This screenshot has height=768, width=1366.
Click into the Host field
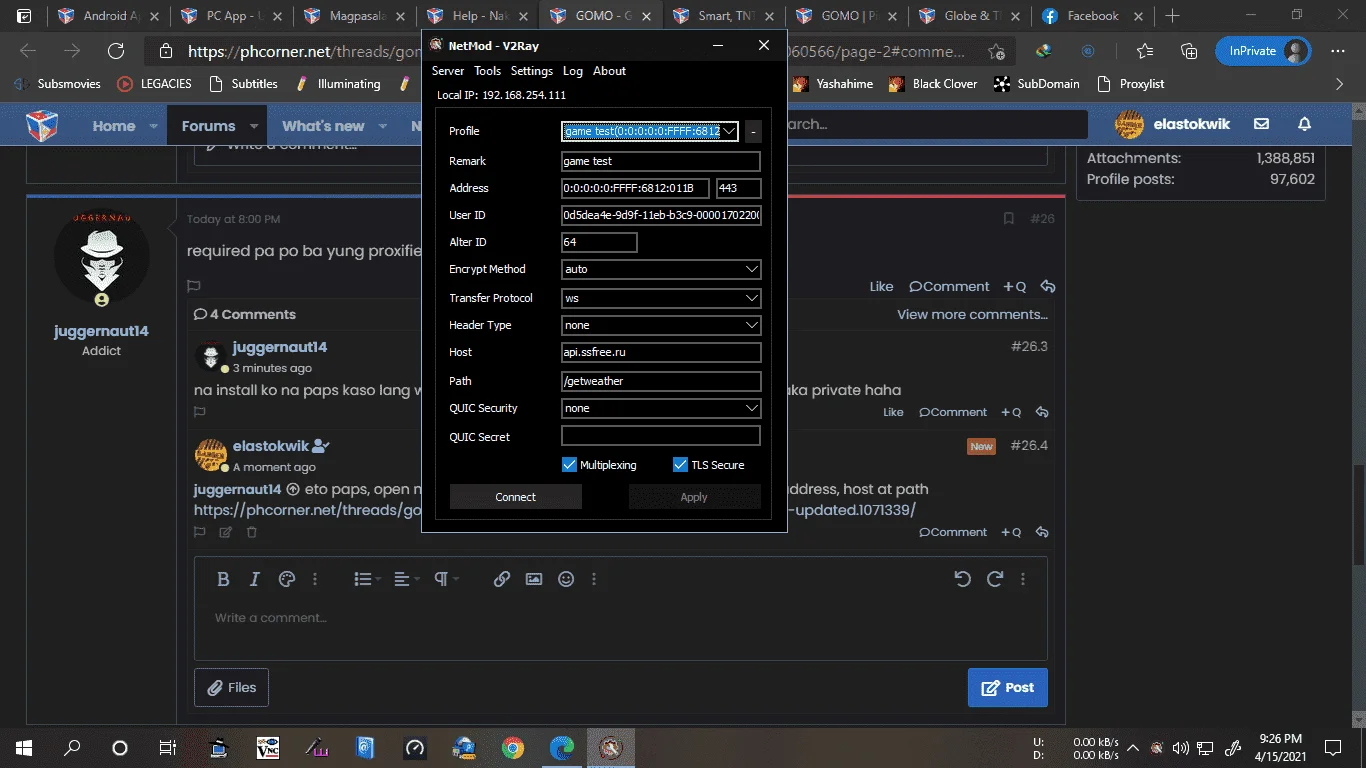(661, 352)
